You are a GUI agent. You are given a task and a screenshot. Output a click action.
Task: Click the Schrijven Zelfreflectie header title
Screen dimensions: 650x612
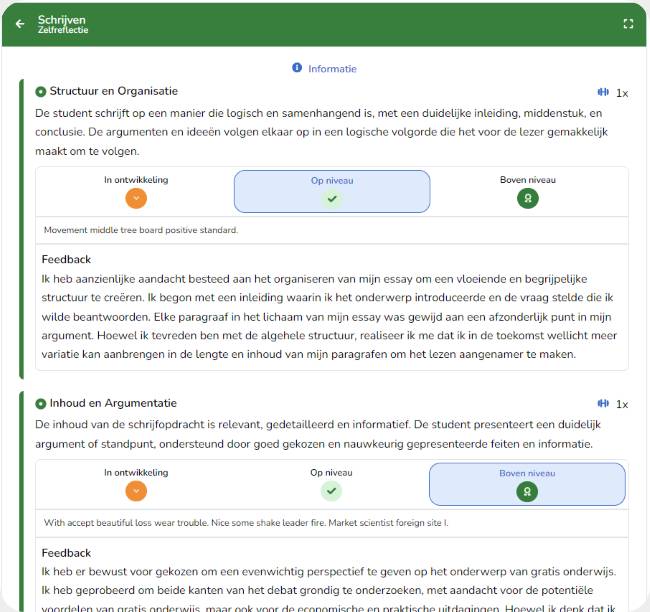[x=63, y=24]
